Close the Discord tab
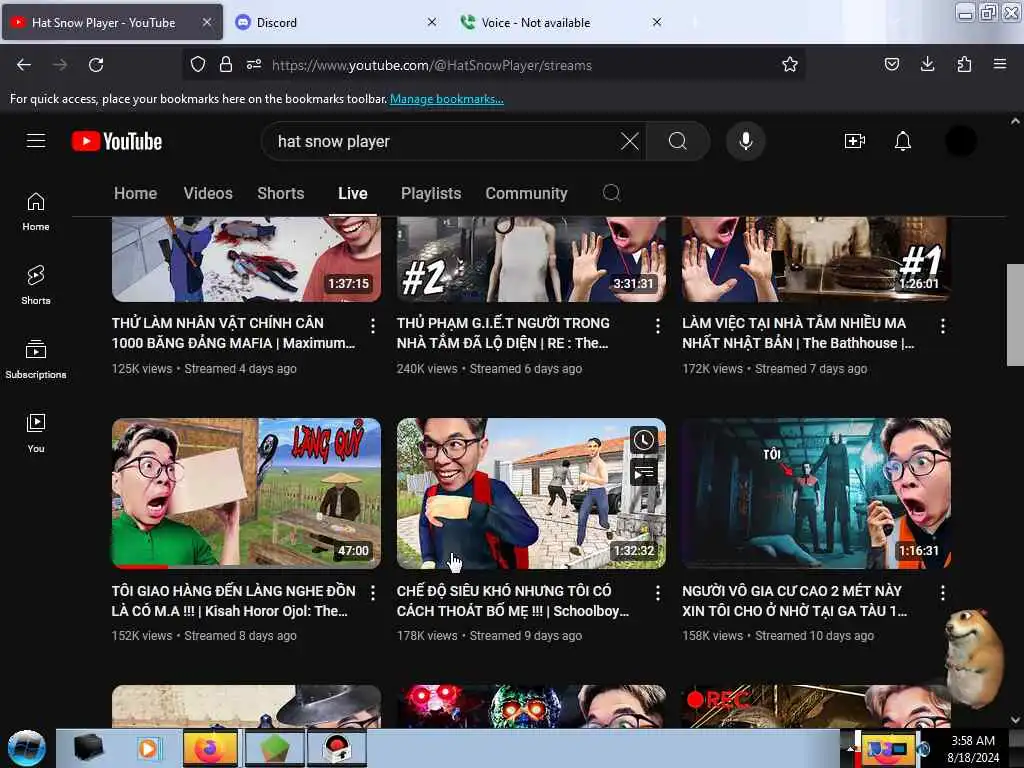1024x768 pixels. [x=432, y=22]
